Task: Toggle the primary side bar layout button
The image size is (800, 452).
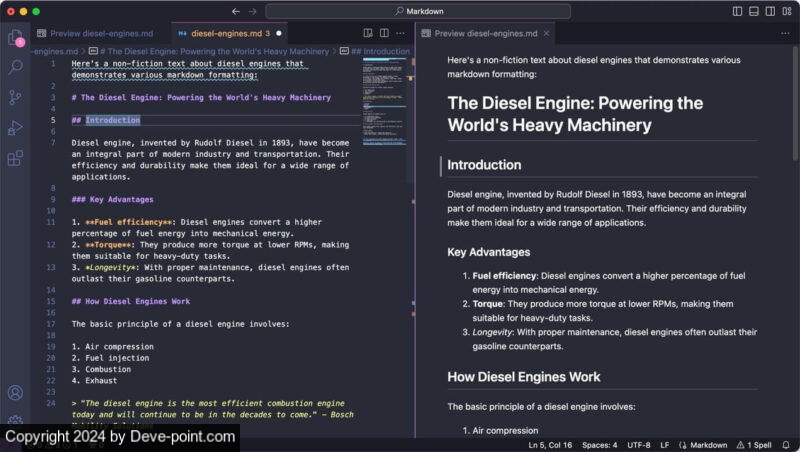Action: (737, 11)
